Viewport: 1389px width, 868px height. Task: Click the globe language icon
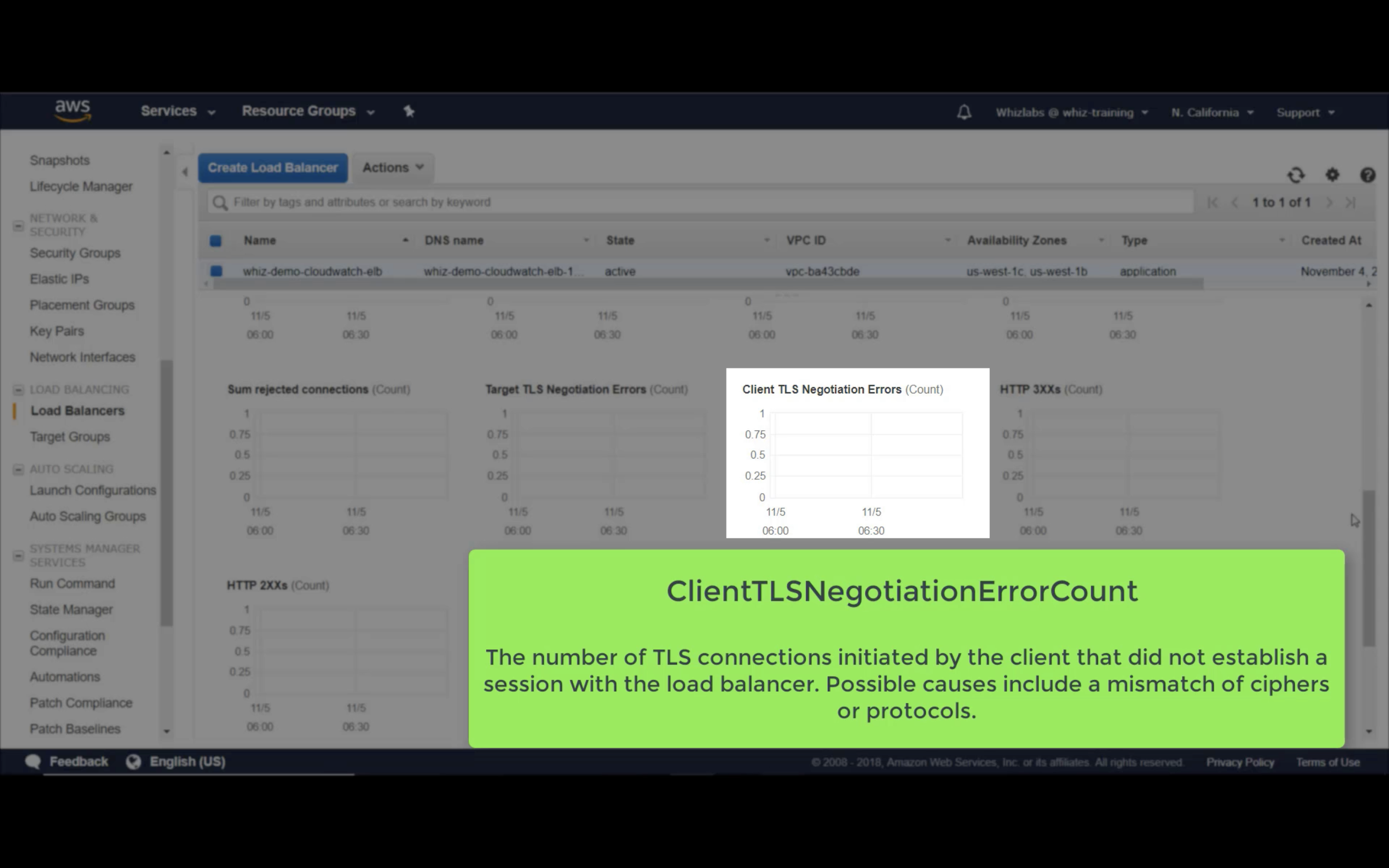(133, 761)
